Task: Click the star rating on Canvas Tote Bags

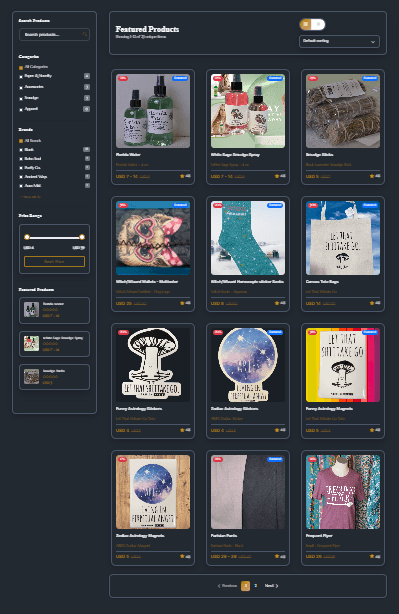Action: (375, 303)
